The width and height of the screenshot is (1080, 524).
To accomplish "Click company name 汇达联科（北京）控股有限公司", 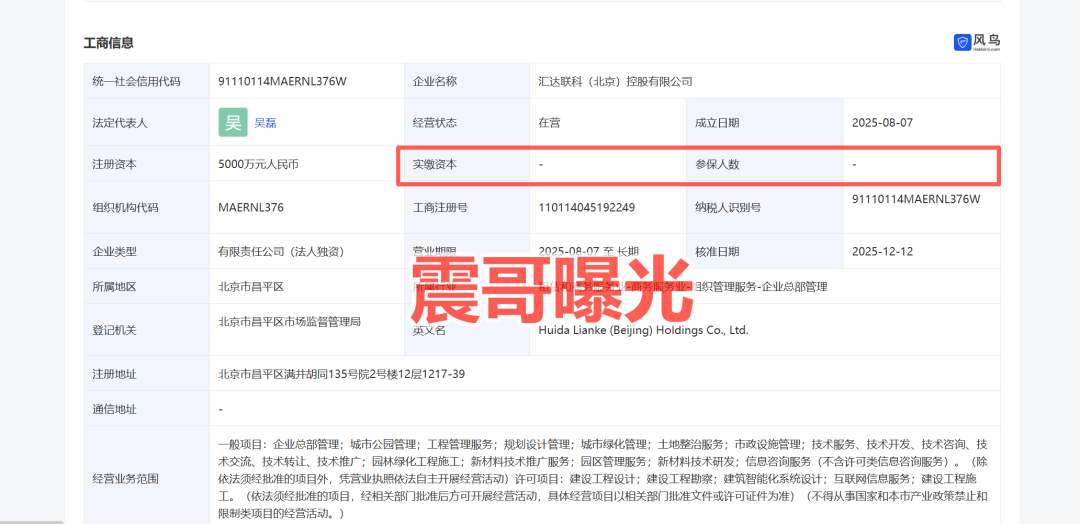I will (x=615, y=81).
